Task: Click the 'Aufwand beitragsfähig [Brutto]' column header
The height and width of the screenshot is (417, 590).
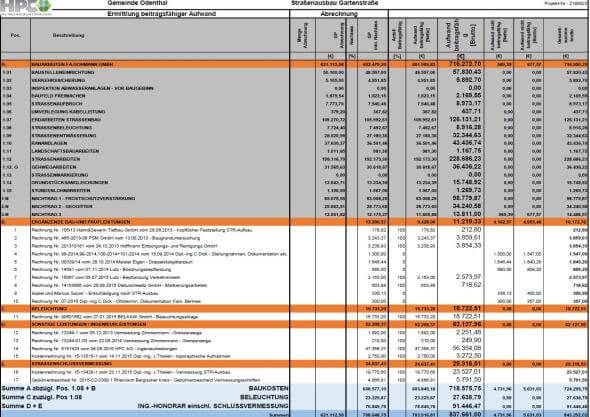Action: (460, 35)
